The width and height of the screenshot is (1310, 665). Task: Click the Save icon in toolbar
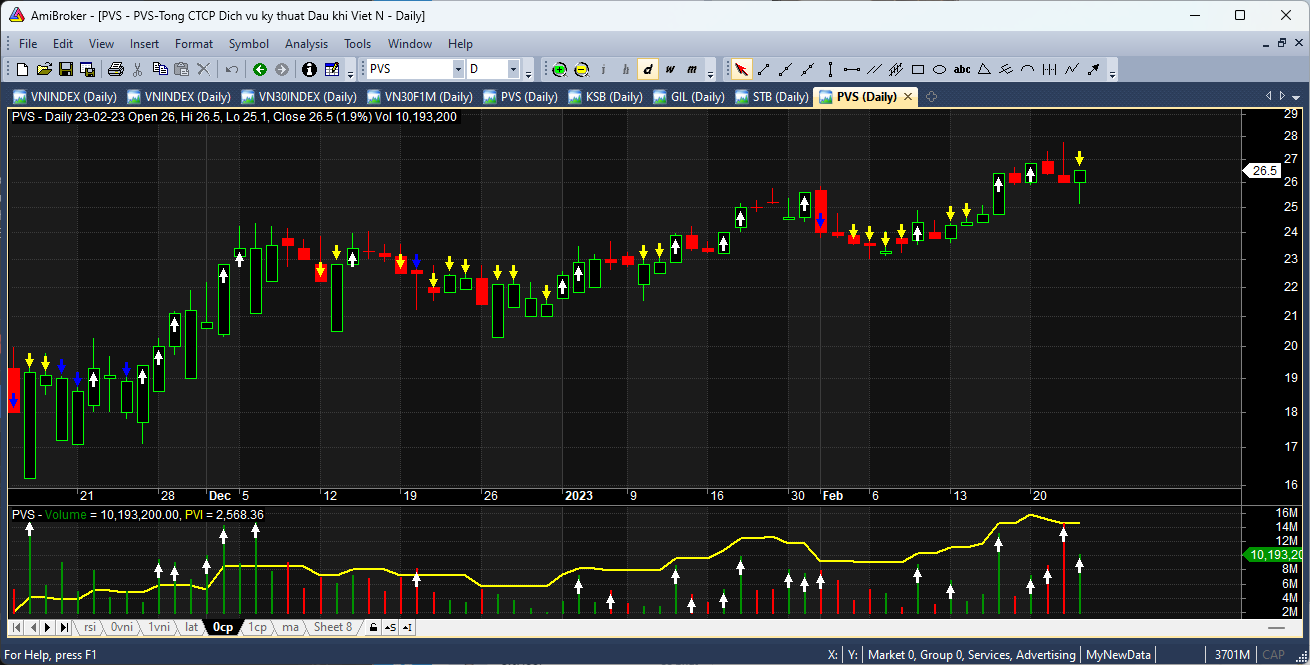pos(66,69)
